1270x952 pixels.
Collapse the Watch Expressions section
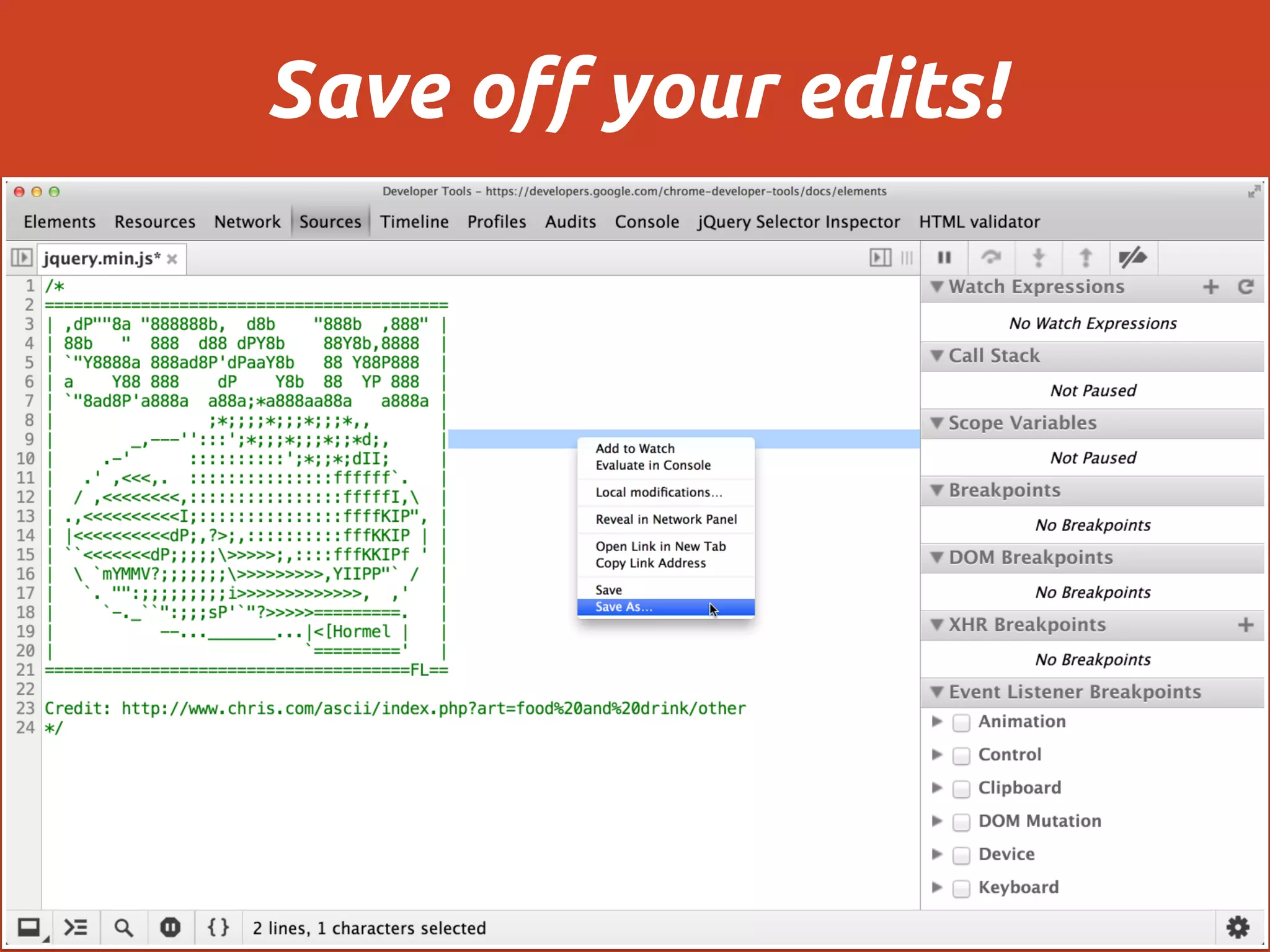click(937, 287)
